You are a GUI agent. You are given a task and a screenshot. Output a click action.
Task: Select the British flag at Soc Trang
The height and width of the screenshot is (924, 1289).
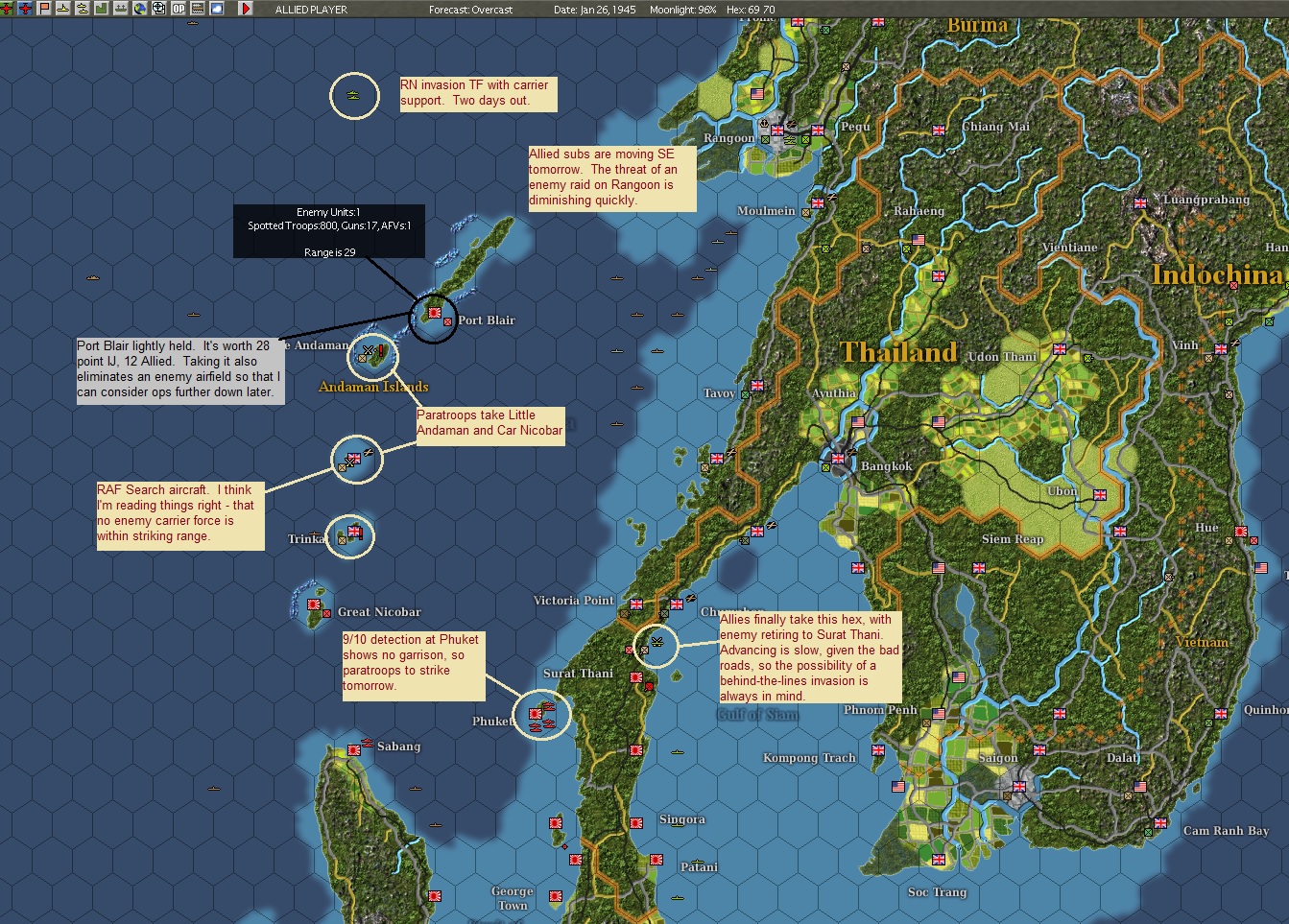pyautogui.click(x=939, y=860)
